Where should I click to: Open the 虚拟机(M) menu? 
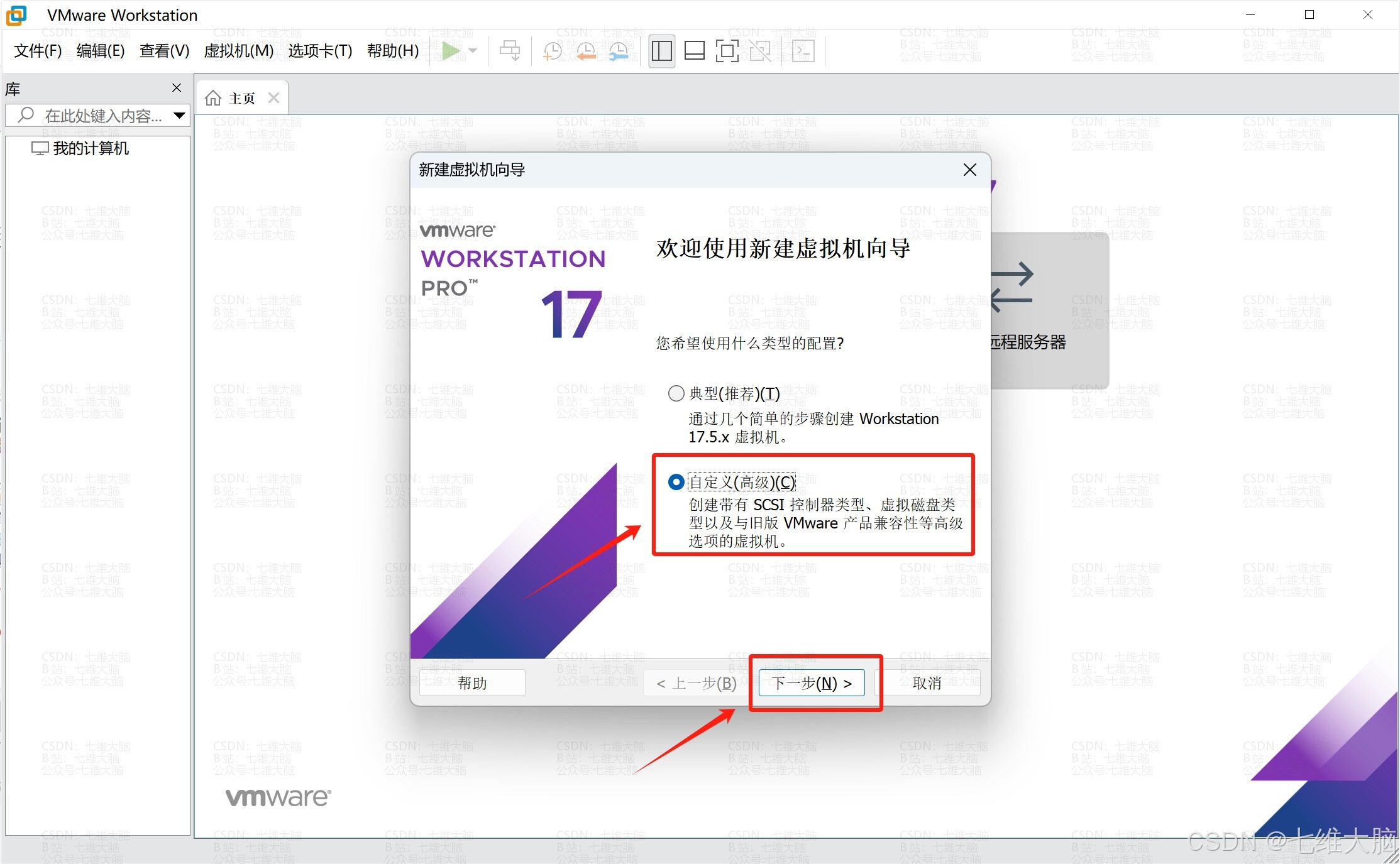pyautogui.click(x=238, y=51)
